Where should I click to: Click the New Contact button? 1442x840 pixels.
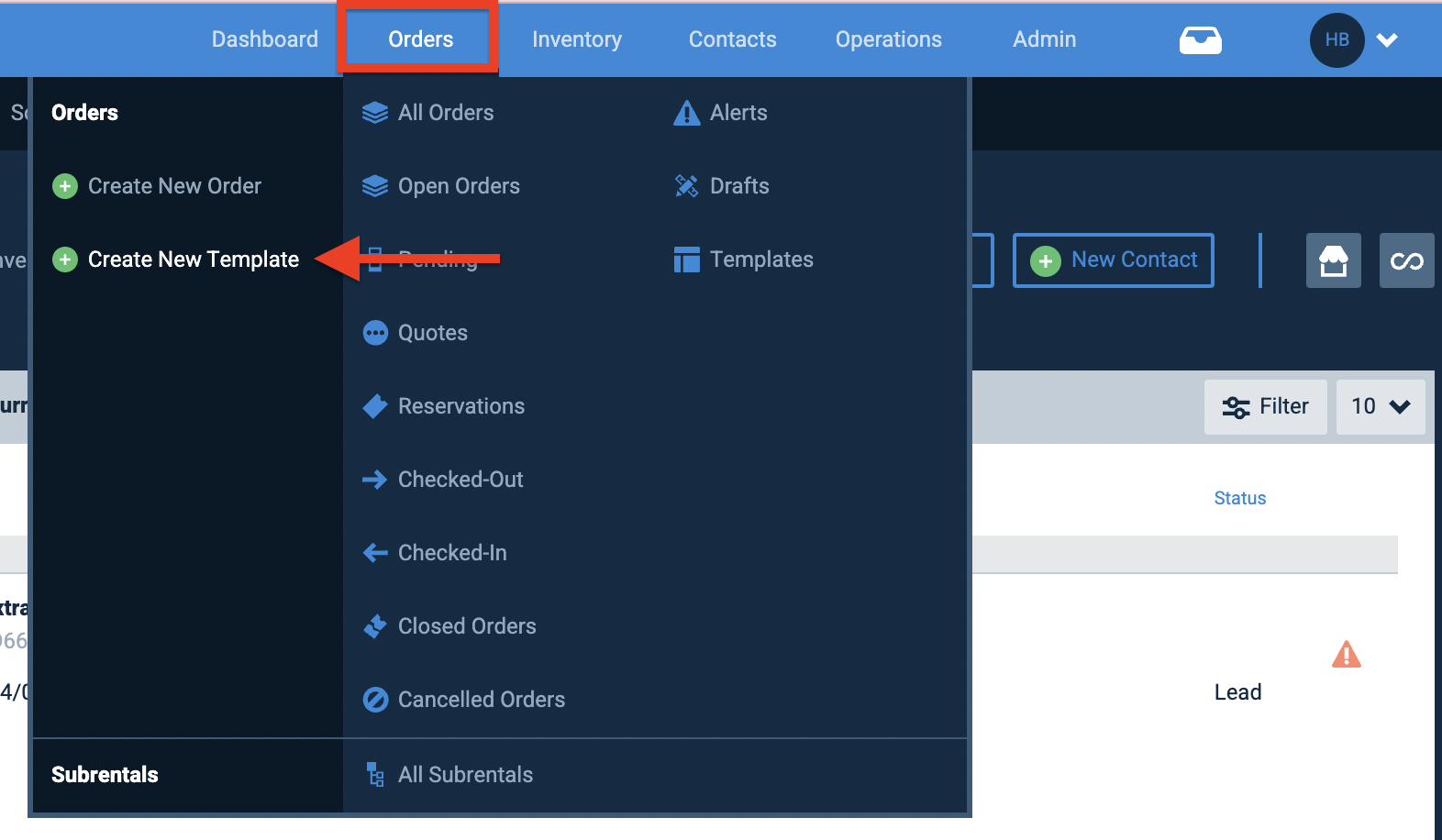(x=1114, y=260)
